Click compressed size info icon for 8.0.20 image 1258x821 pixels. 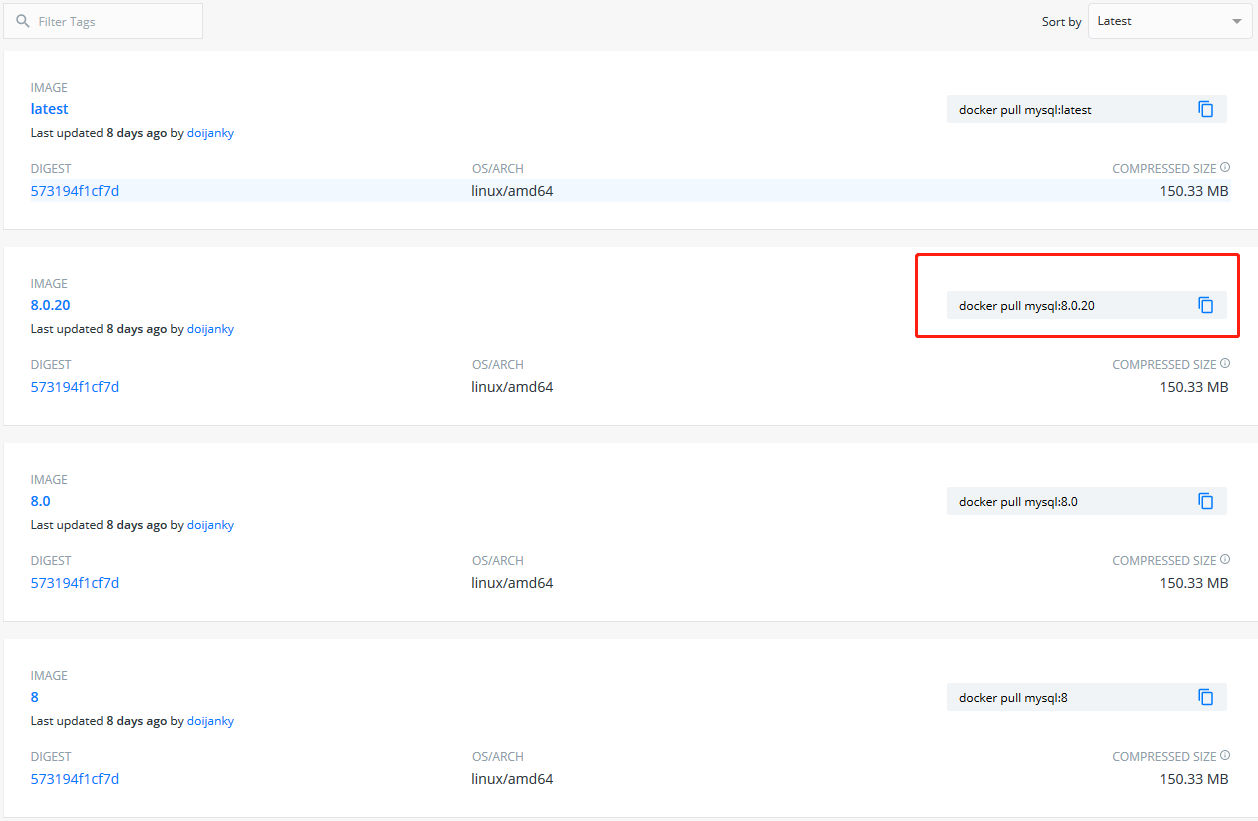1225,364
